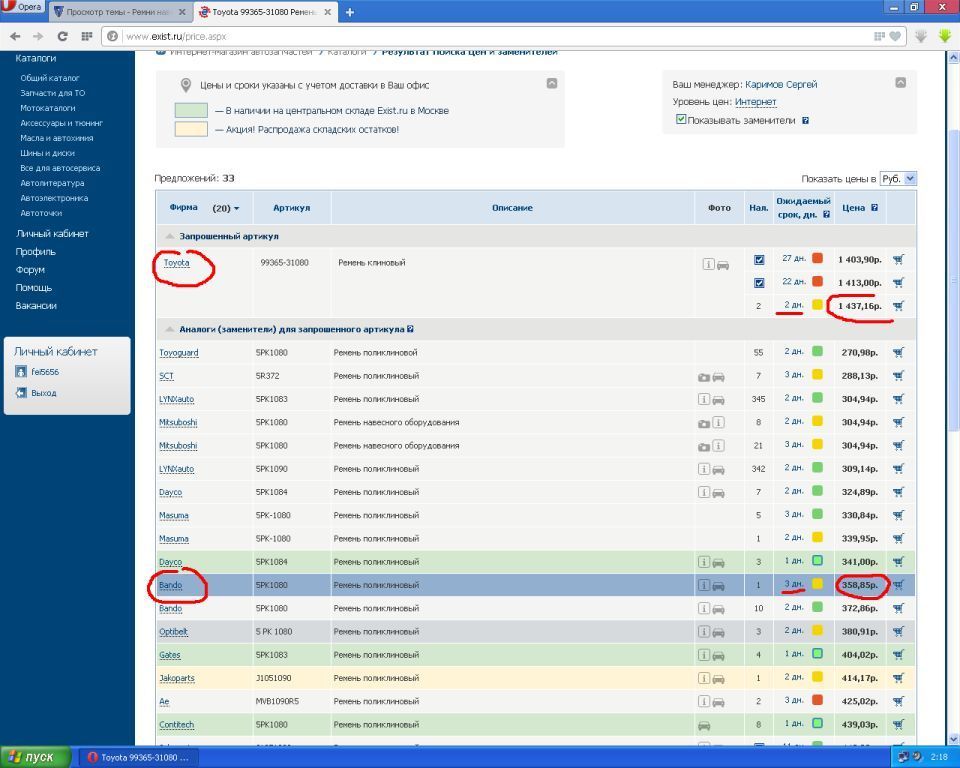Click the car applicability icon for Contitech

click(704, 725)
